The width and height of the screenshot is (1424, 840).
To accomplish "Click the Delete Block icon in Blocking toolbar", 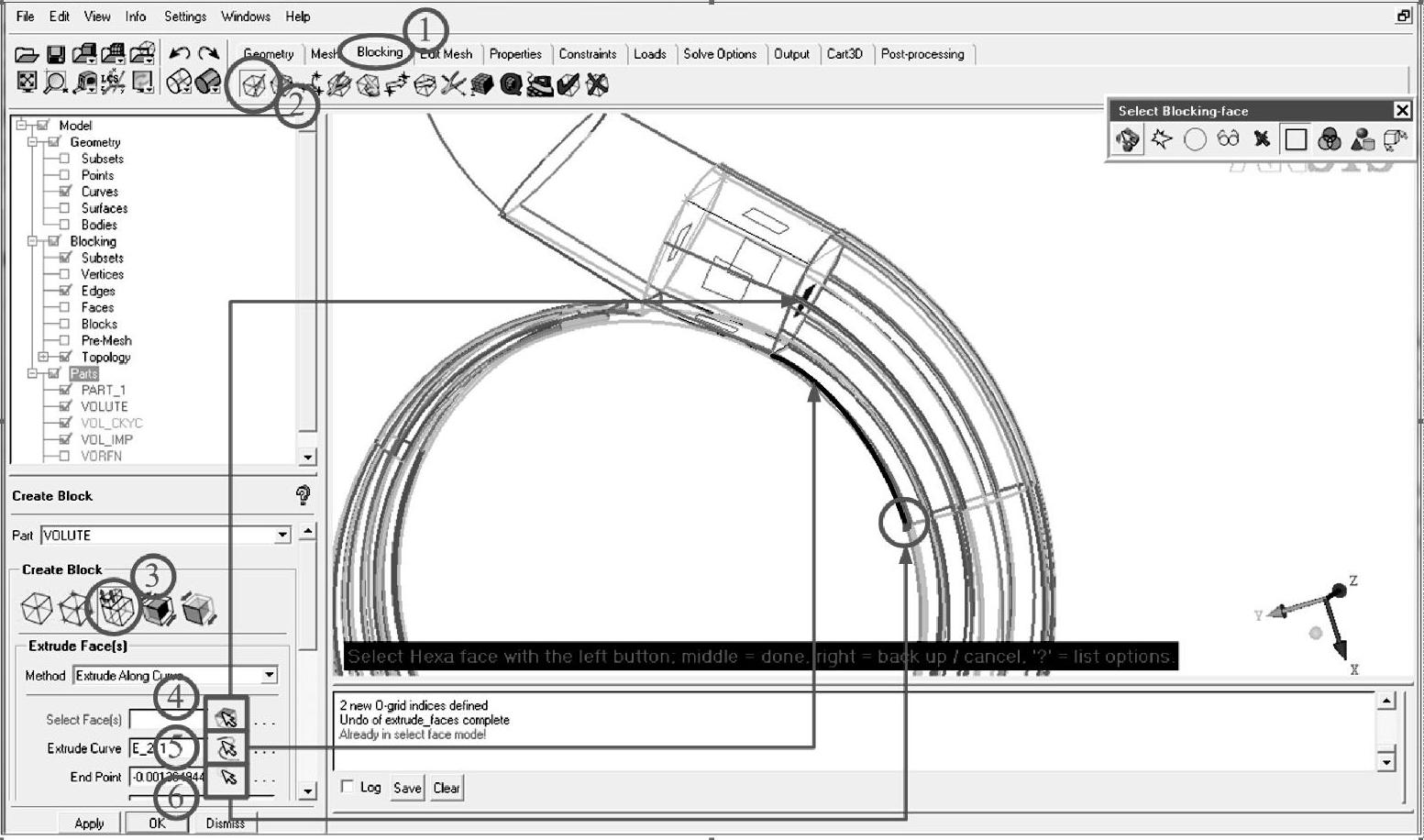I will pos(597,85).
